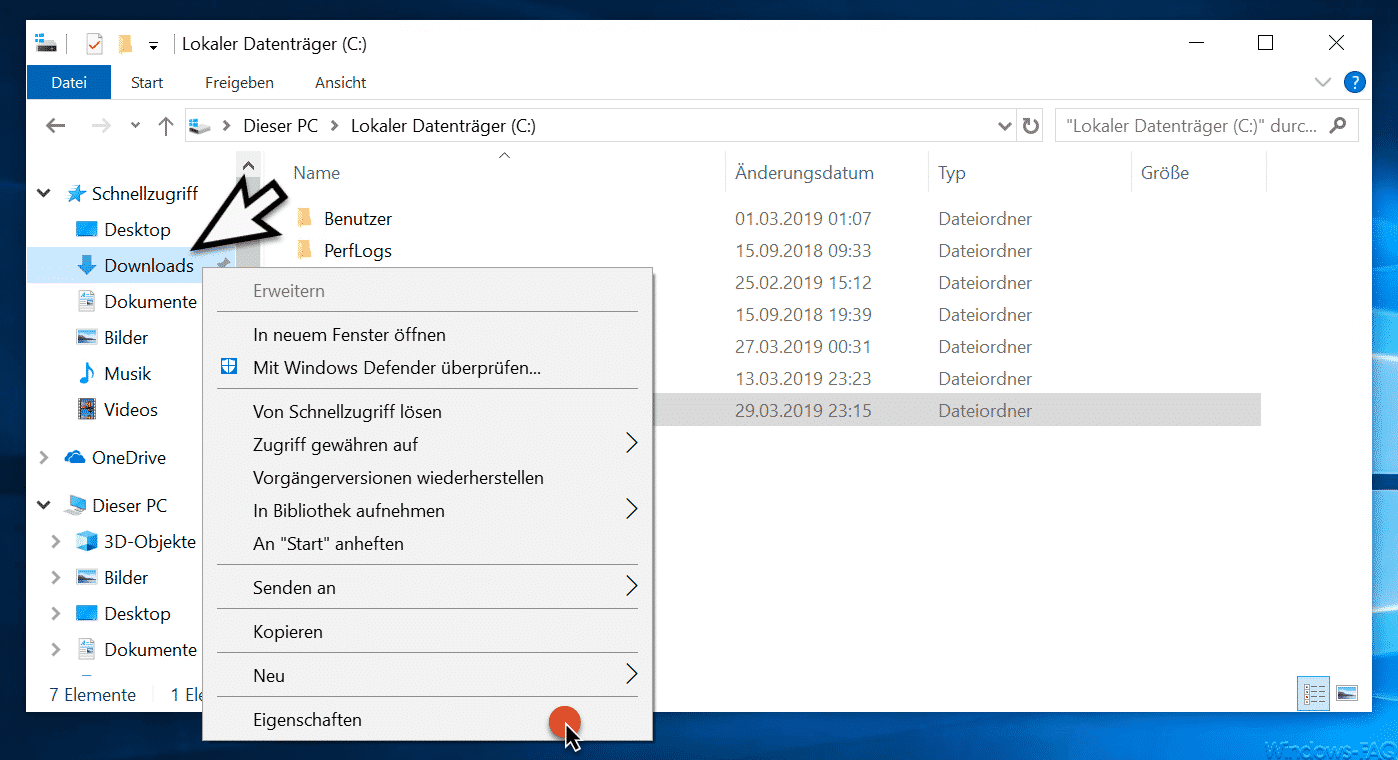Screen dimensions: 1398x760
Task: Click the Properties icon in the title bar
Action: [94, 44]
